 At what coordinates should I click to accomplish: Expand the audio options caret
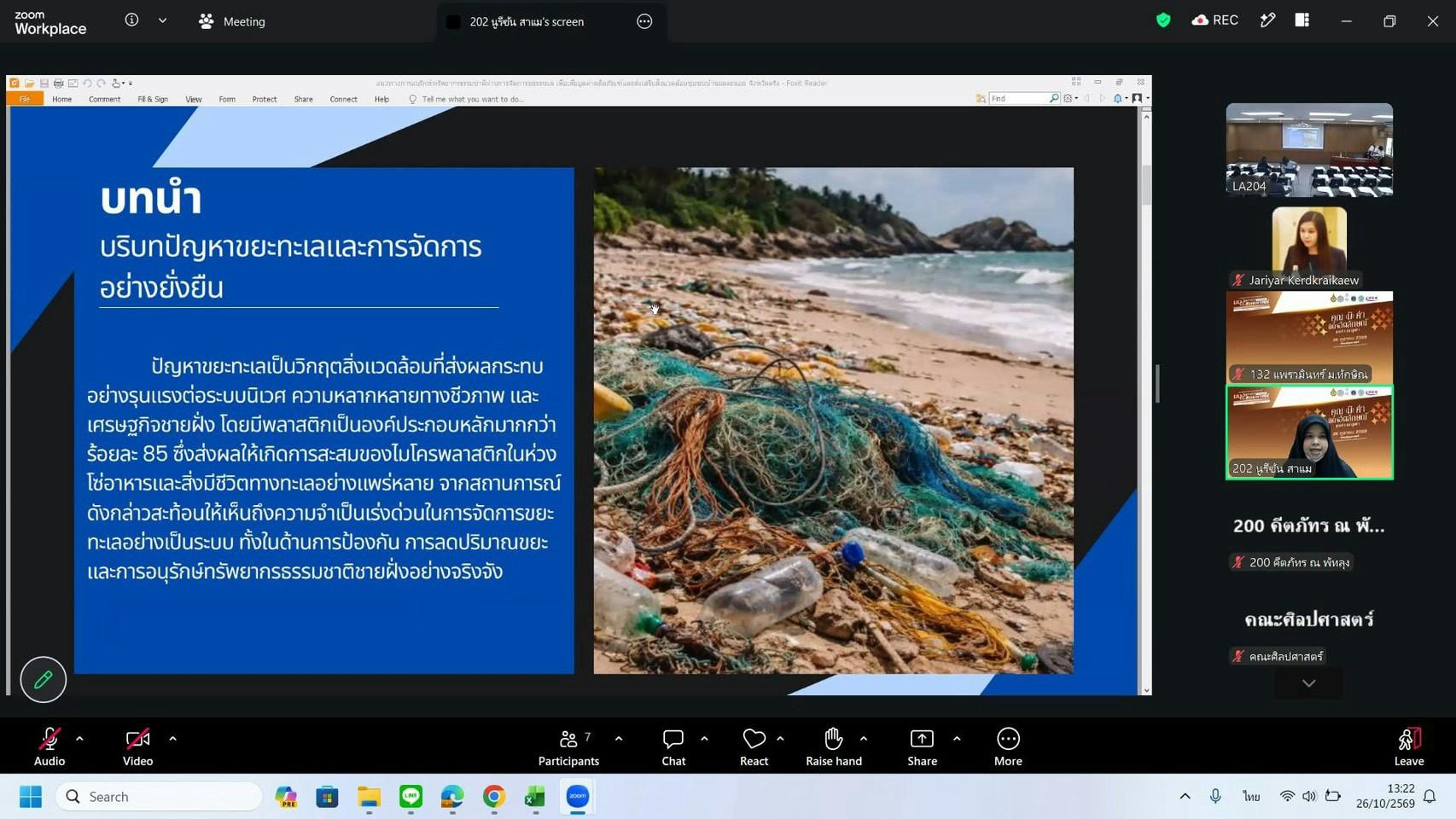tap(79, 739)
